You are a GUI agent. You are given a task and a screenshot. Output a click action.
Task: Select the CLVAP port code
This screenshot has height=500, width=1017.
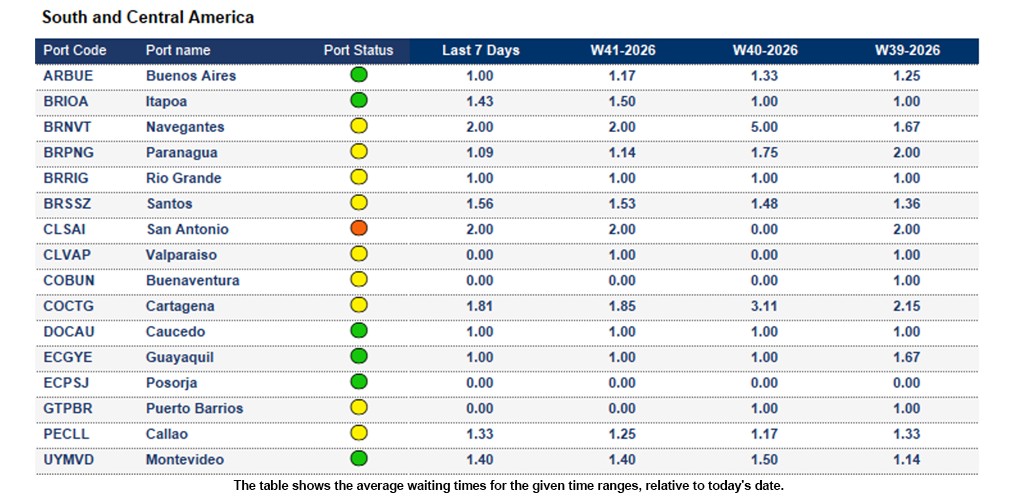tap(67, 255)
